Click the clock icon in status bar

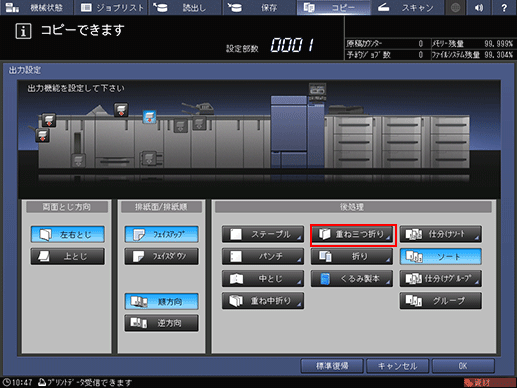(x=7, y=382)
